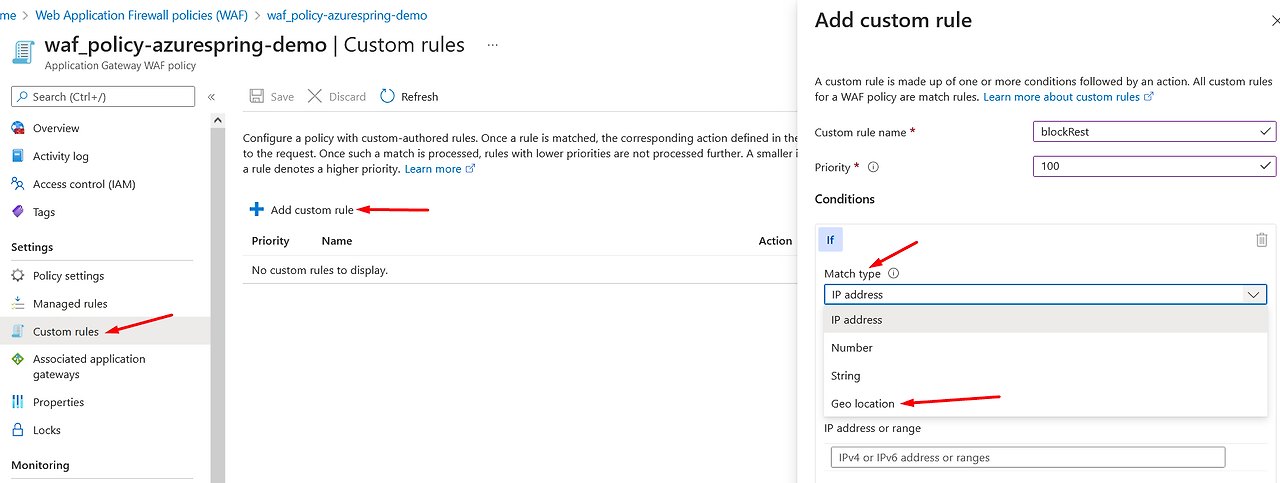Click the Custom rules icon

click(17, 331)
